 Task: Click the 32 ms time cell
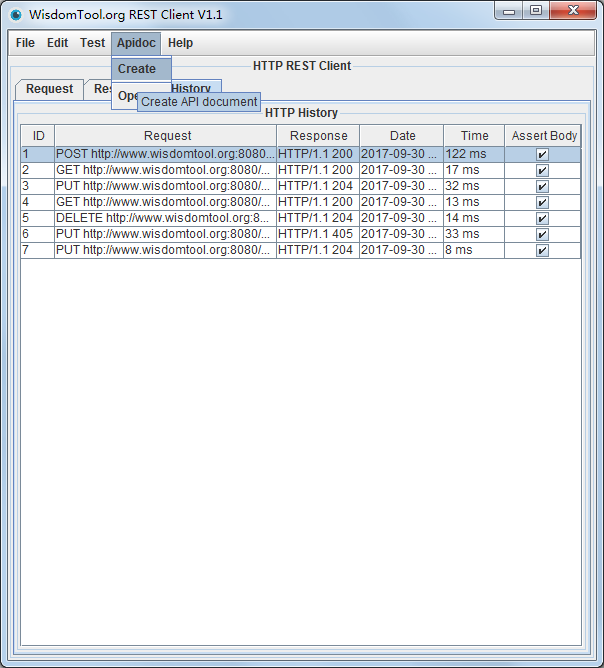pos(474,186)
